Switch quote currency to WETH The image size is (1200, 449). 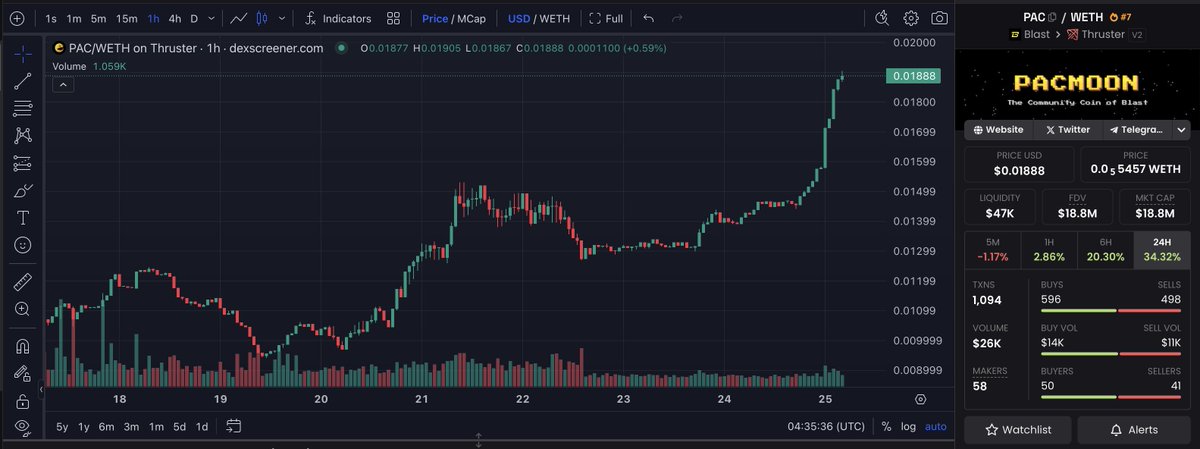556,18
